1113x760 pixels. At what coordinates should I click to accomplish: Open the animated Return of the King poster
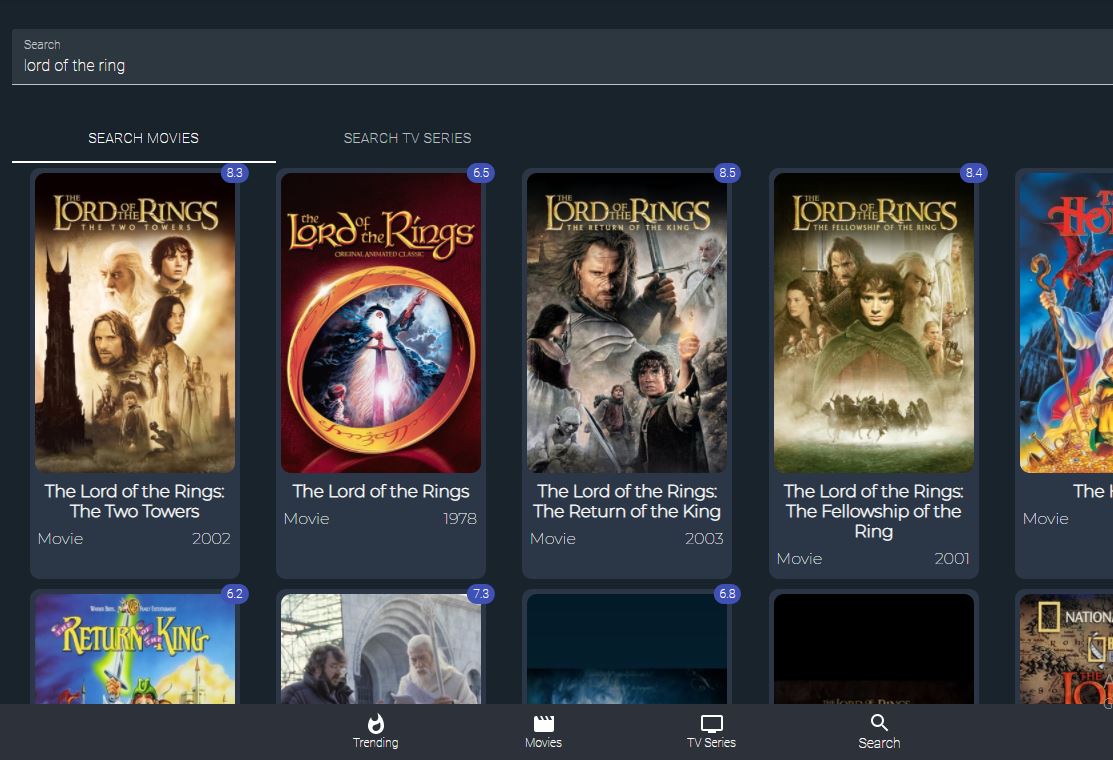click(135, 649)
